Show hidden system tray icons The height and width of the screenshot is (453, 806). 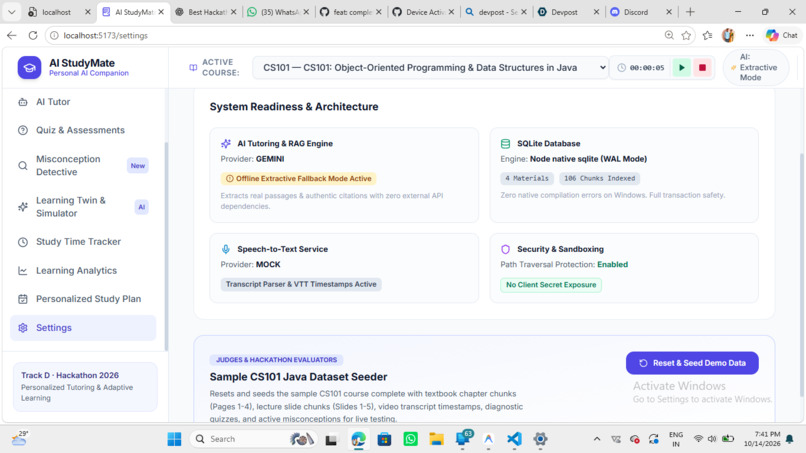tap(597, 439)
